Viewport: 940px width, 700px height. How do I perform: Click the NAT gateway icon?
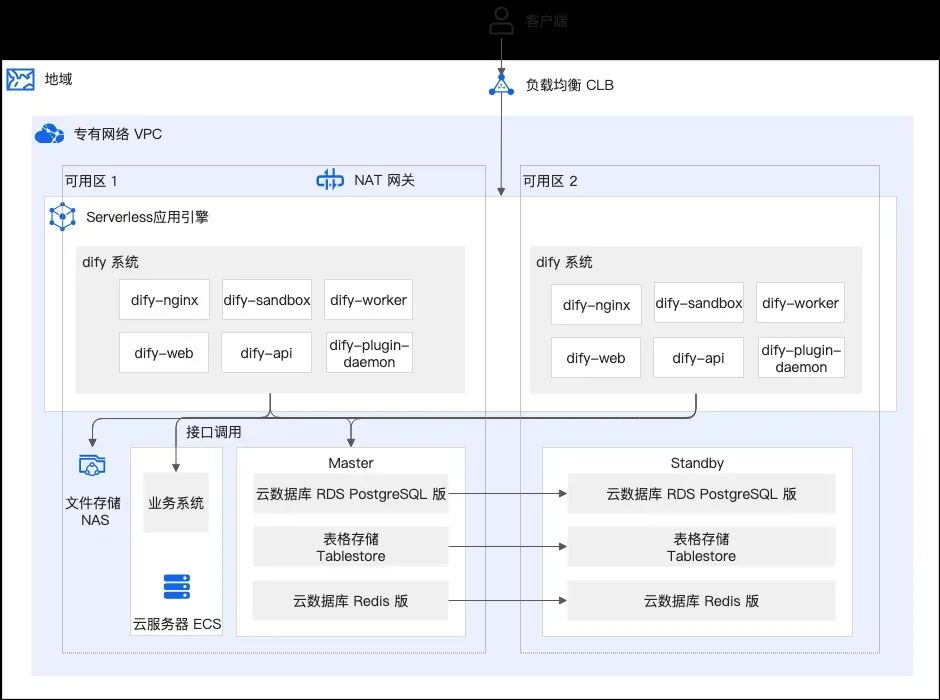pos(330,179)
